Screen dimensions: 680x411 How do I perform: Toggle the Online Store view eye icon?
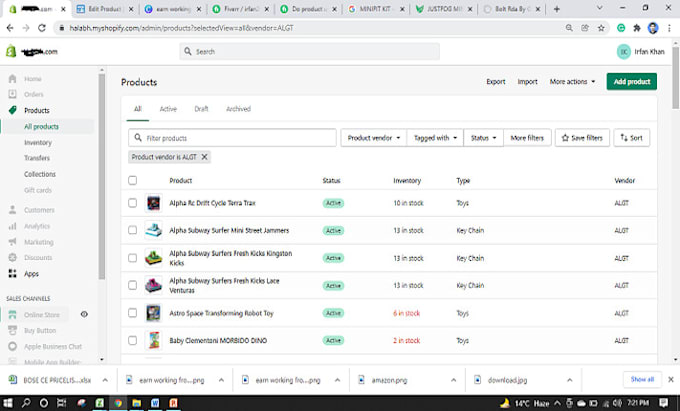tap(84, 314)
